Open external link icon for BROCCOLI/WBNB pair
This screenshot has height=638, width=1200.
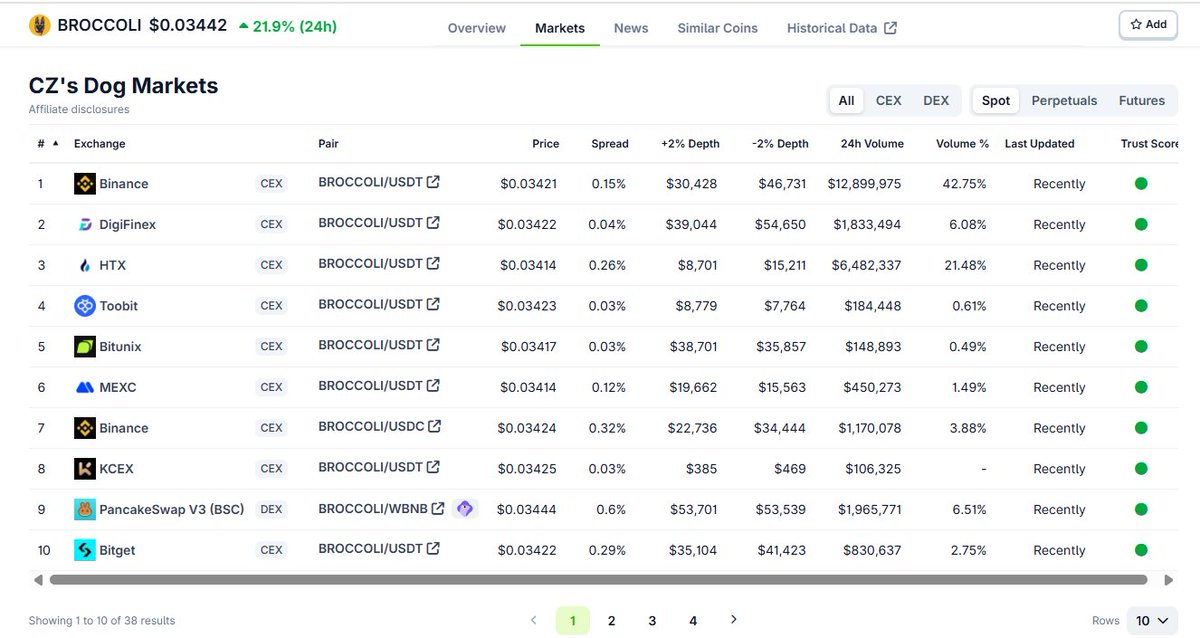click(x=437, y=508)
